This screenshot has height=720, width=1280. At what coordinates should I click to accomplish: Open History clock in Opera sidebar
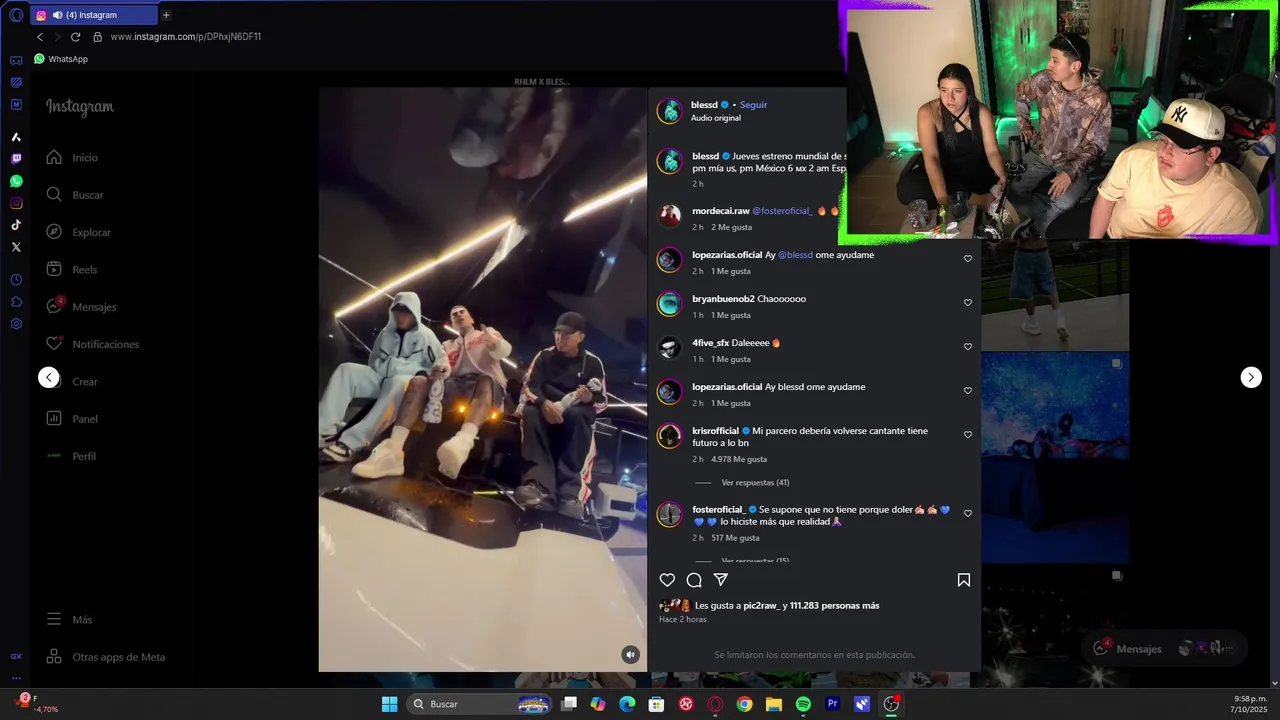click(x=16, y=280)
